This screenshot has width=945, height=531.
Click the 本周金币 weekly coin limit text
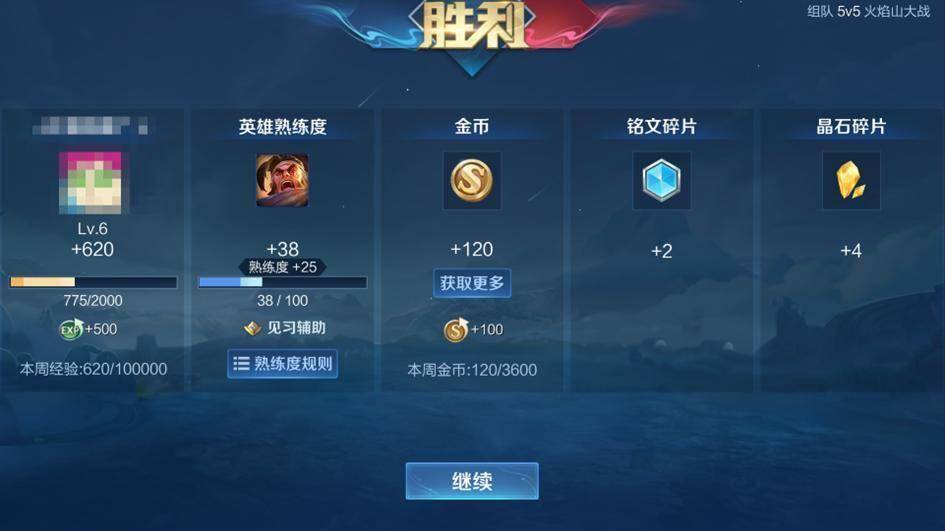coord(472,370)
